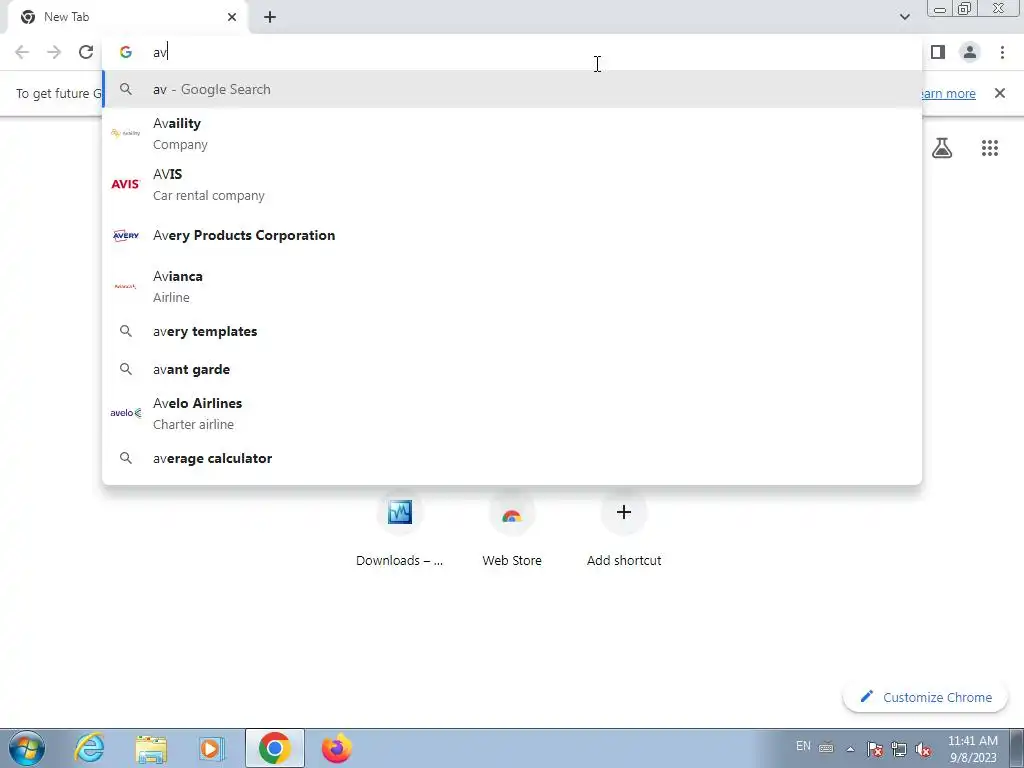The height and width of the screenshot is (768, 1024).
Task: Choose 'avant garde' suggestion
Action: 512,369
